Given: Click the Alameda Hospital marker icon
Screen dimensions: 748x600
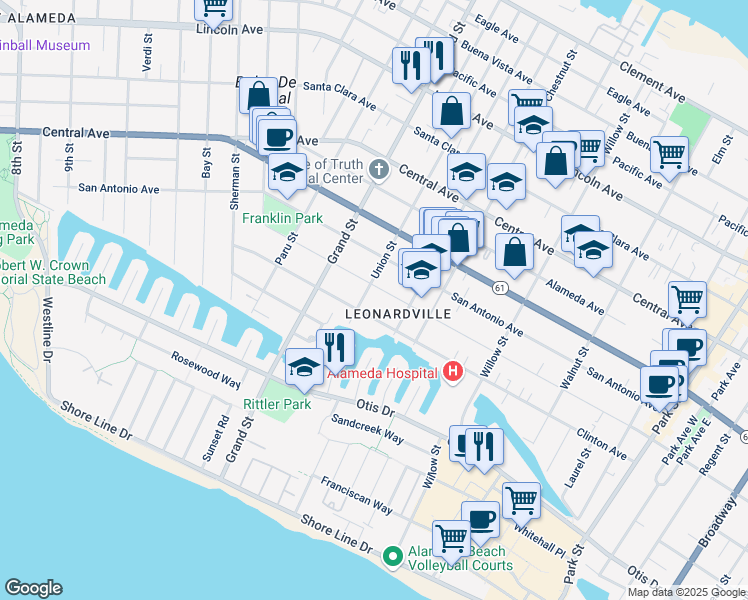Looking at the screenshot, I should click(x=453, y=372).
